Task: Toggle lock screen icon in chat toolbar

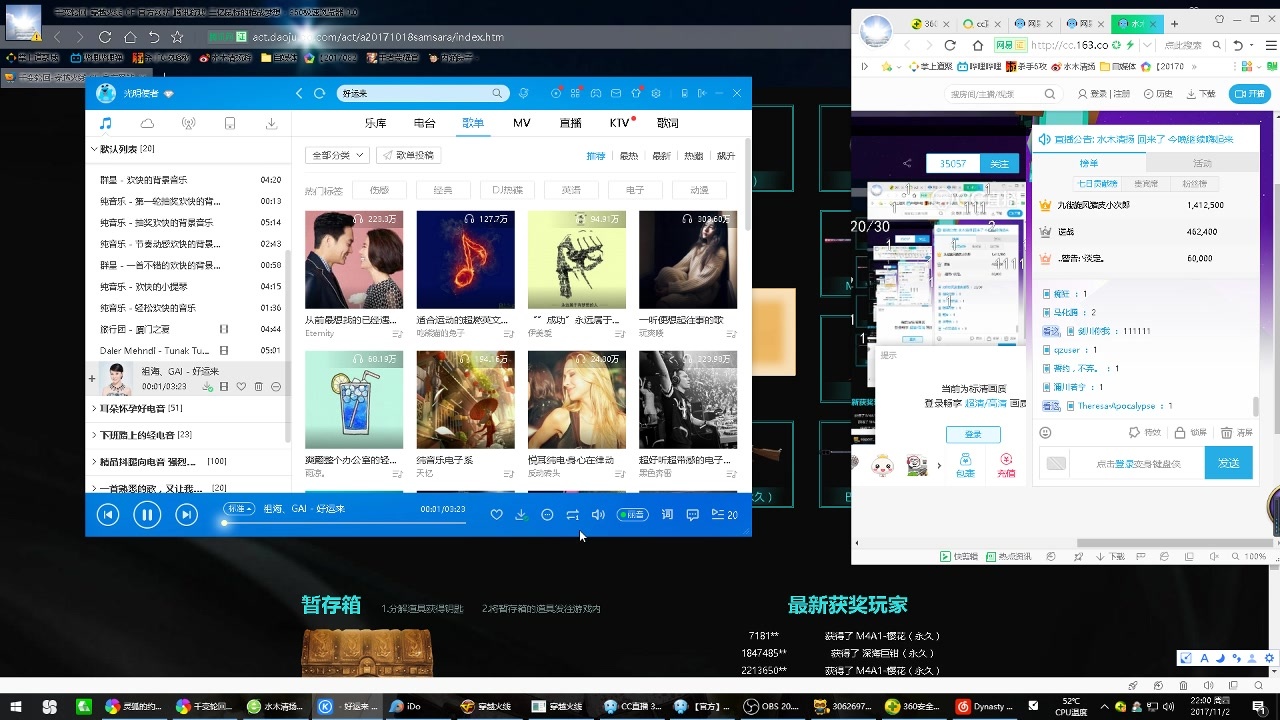Action: point(1179,432)
